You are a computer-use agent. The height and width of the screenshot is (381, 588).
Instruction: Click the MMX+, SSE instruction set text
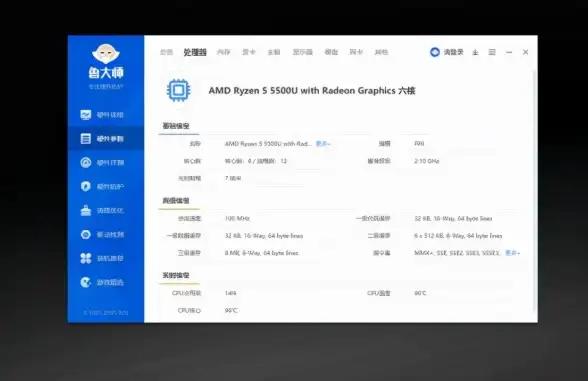[x=457, y=253]
